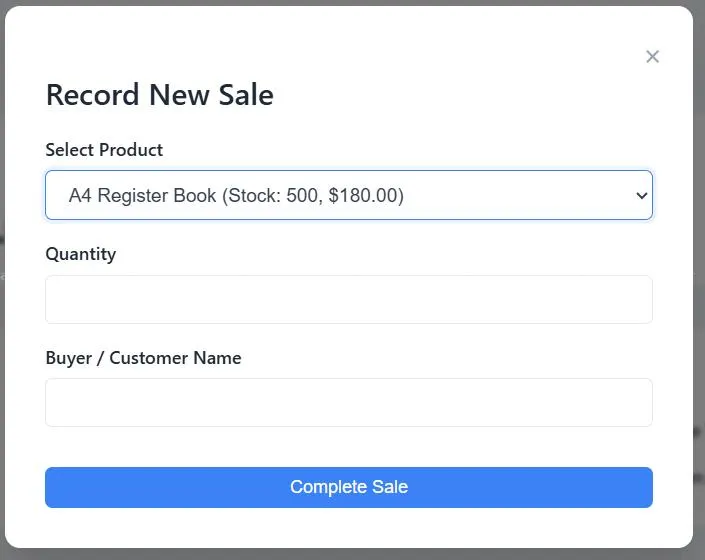Place cursor in the empty Quantity box

tap(348, 299)
